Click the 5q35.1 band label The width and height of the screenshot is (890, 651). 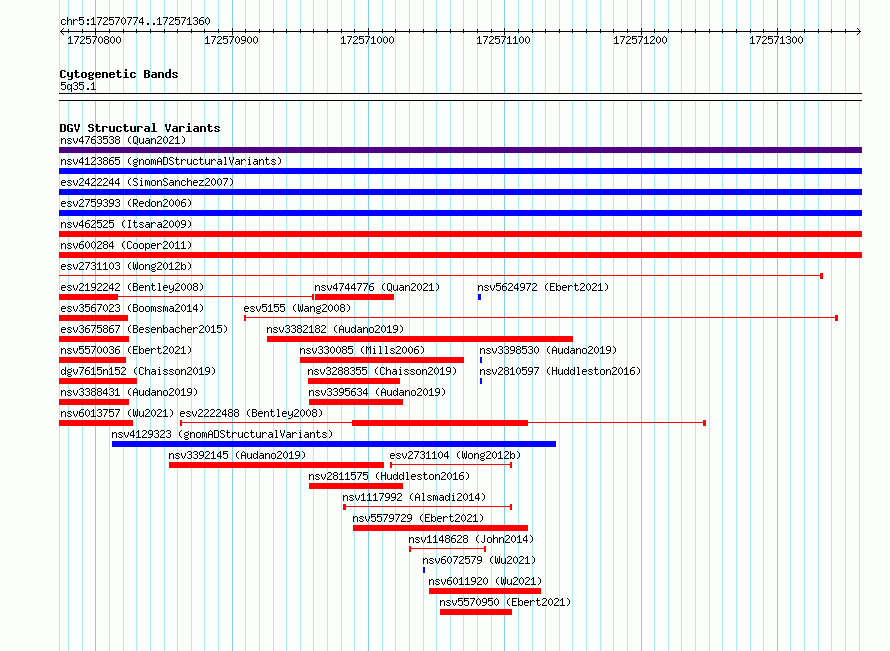click(78, 86)
